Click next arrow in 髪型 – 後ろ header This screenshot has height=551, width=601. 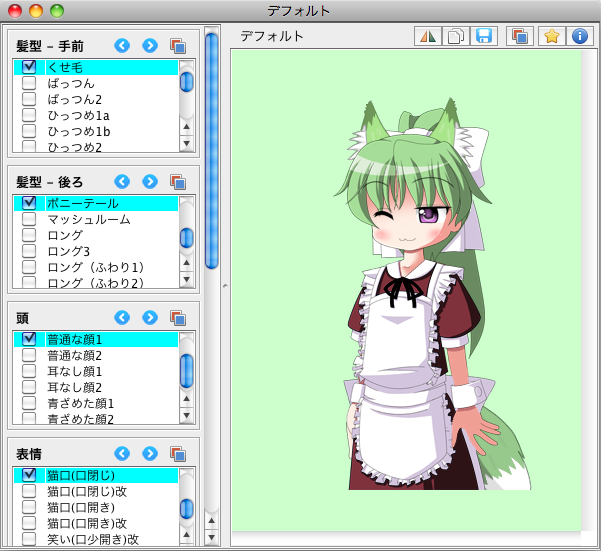point(150,181)
